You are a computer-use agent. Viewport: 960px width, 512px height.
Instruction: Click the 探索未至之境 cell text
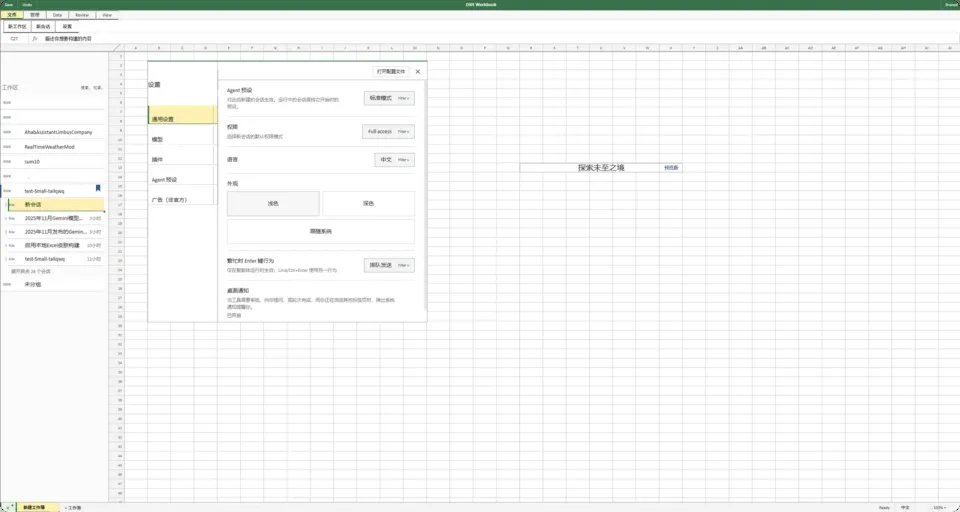tap(601, 167)
